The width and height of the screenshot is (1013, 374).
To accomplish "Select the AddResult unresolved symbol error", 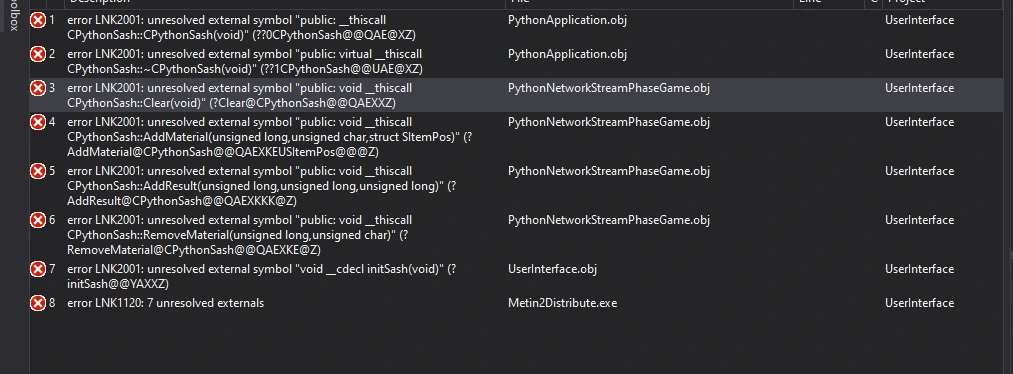I will click(262, 186).
